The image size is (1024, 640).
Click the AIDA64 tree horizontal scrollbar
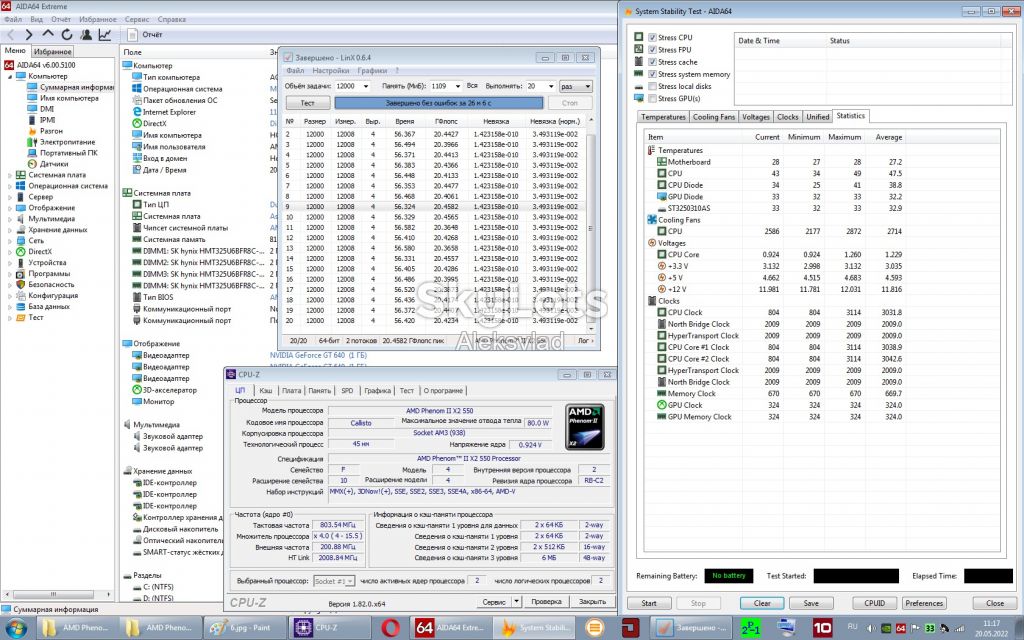pos(57,594)
